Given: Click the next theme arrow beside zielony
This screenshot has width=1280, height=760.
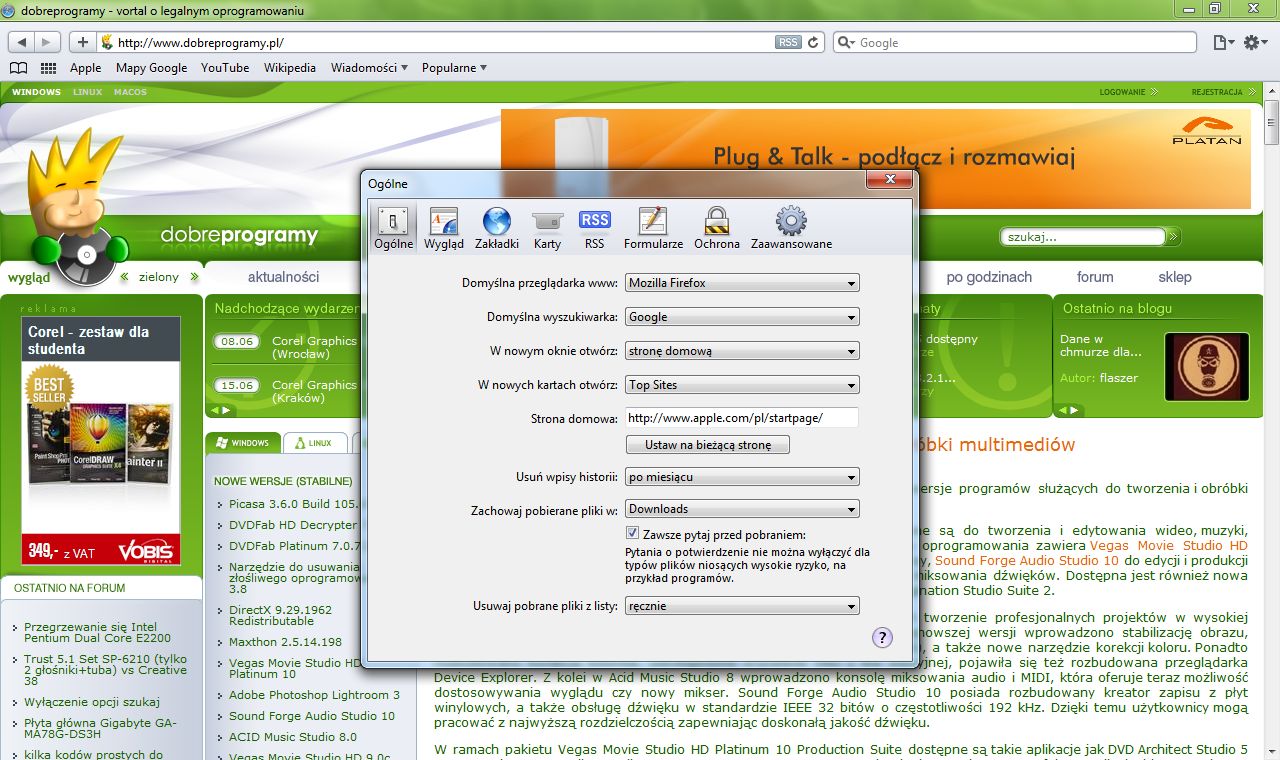Looking at the screenshot, I should click(194, 277).
